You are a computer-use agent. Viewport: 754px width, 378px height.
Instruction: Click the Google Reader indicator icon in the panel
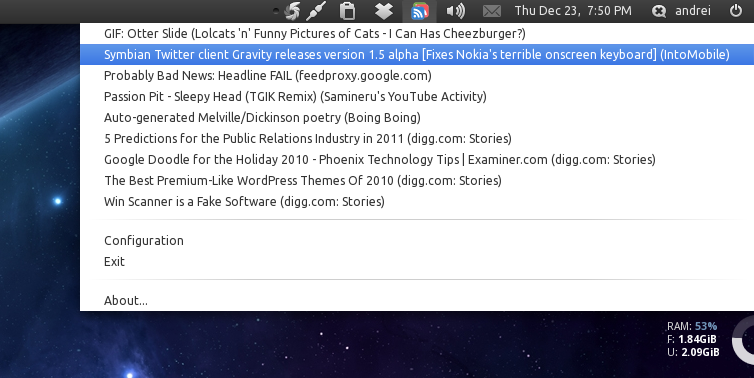pyautogui.click(x=419, y=11)
